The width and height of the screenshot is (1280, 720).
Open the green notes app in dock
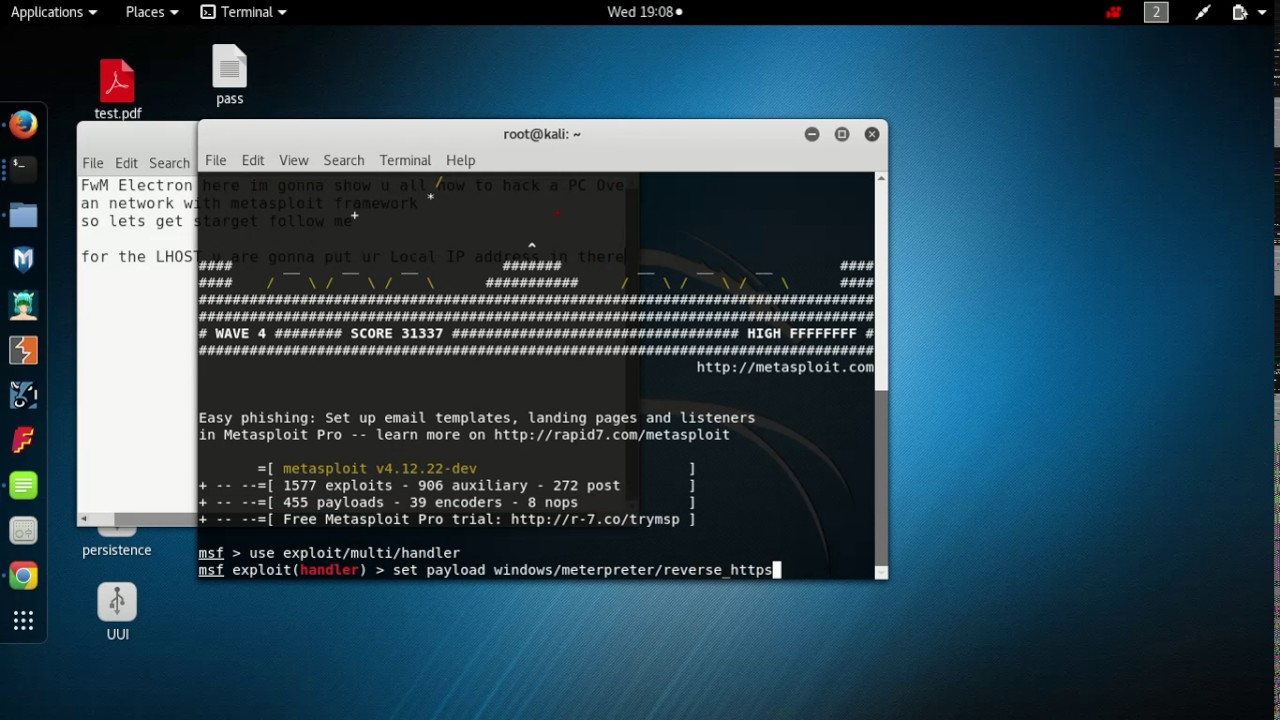coord(23,485)
